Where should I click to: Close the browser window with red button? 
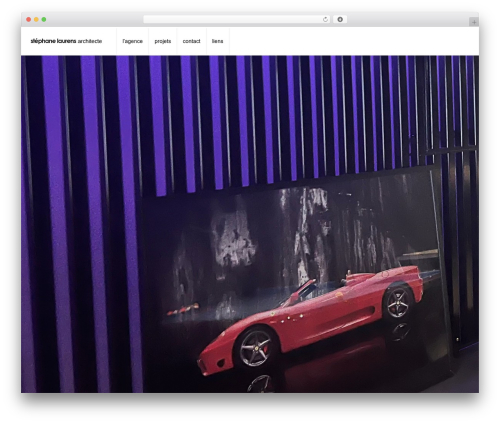(29, 20)
